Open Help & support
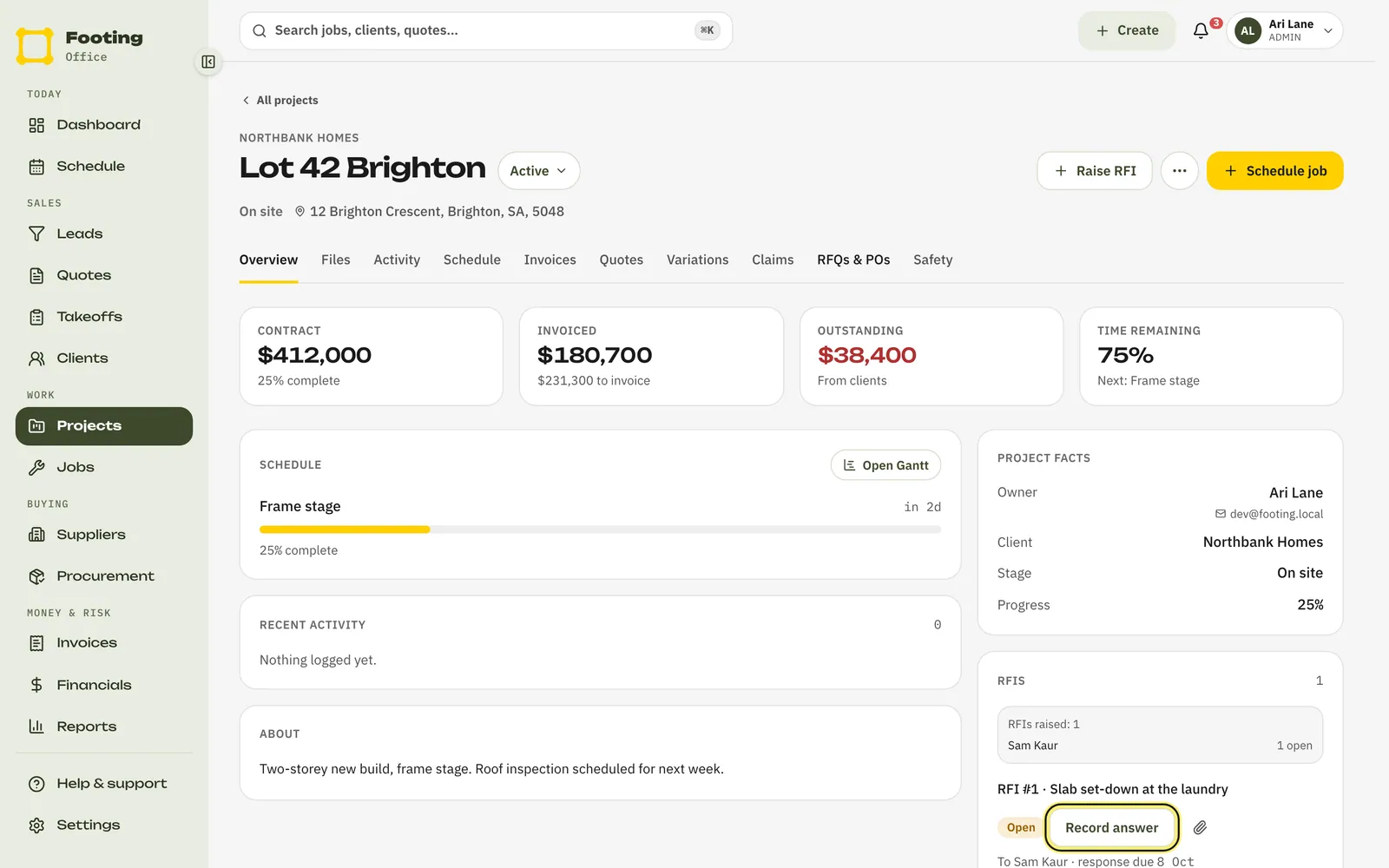 104,784
